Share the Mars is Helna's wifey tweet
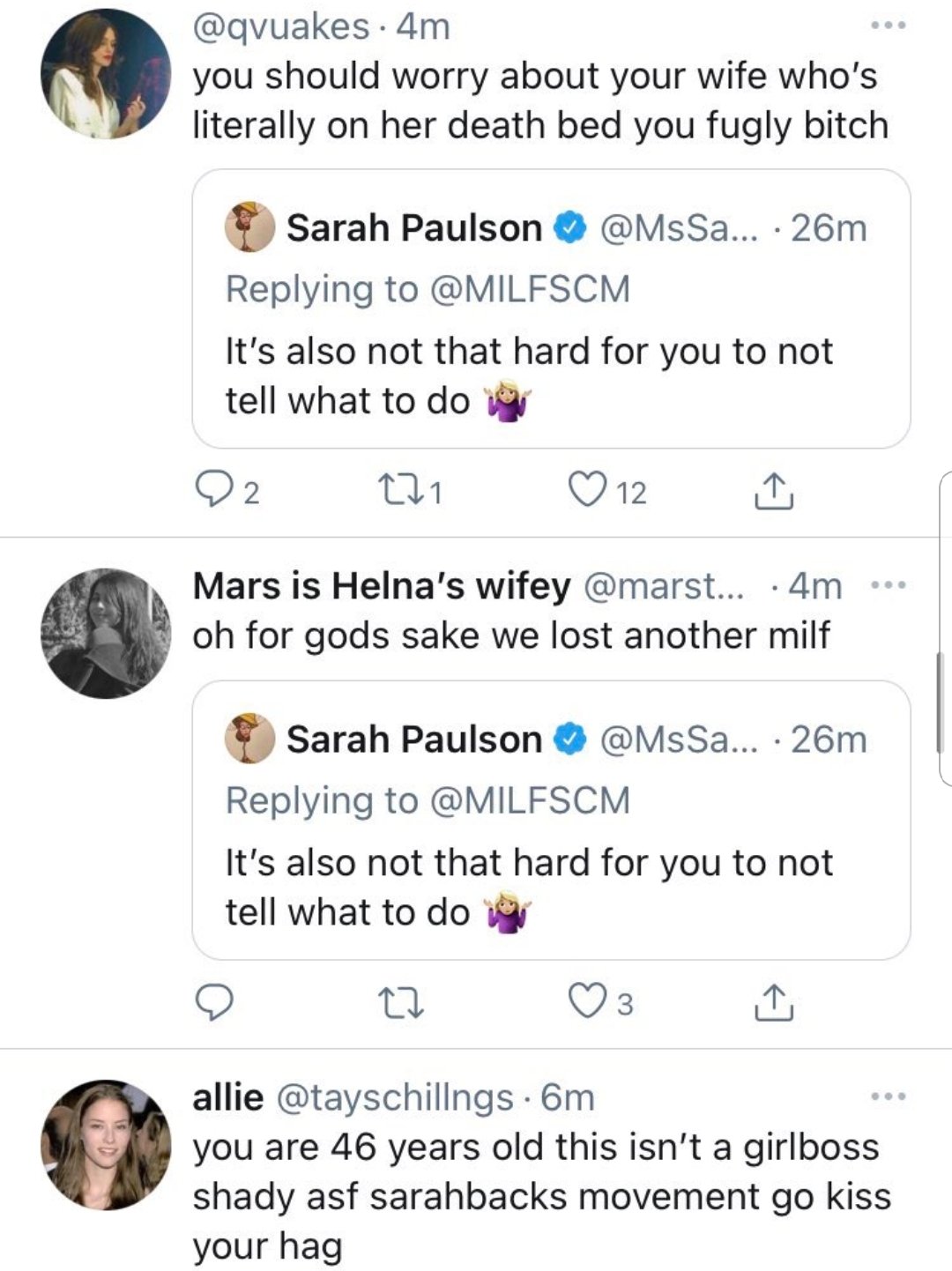 [x=773, y=1002]
